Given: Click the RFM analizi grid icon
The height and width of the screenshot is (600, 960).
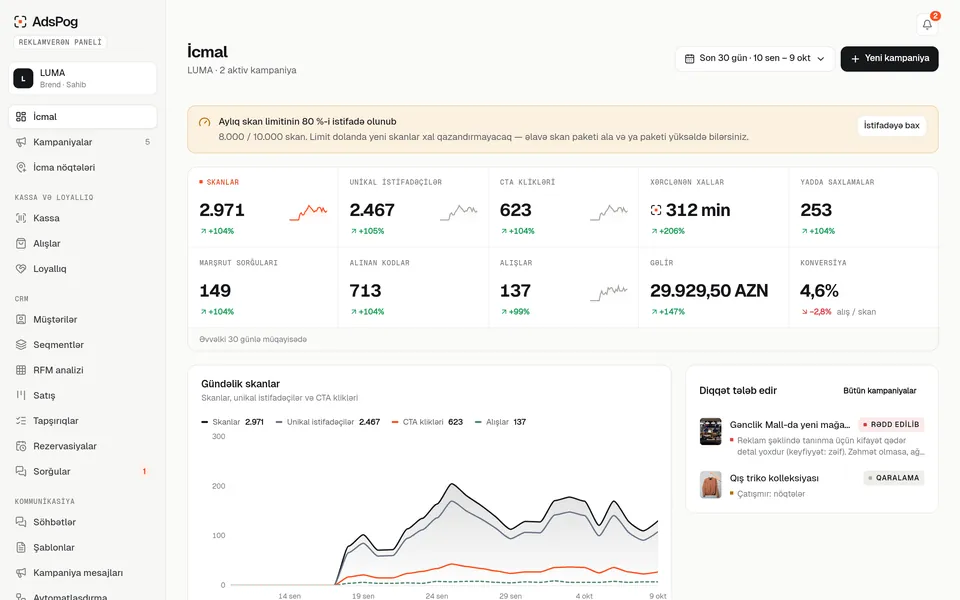Looking at the screenshot, I should click(x=21, y=370).
